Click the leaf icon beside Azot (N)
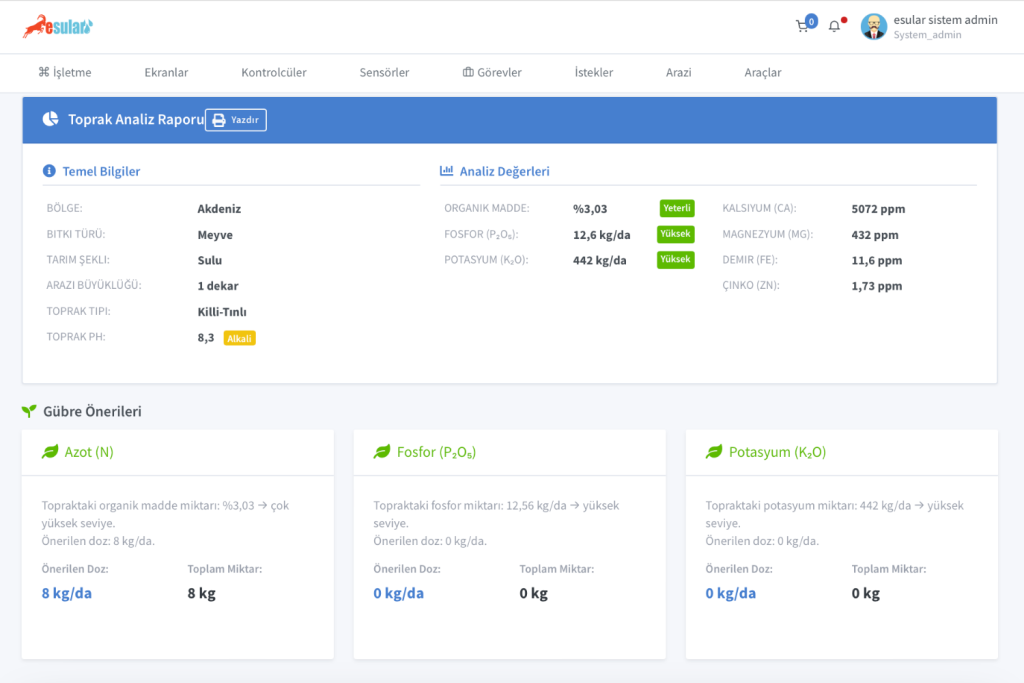Screen dimensions: 1024x683 click(50, 452)
